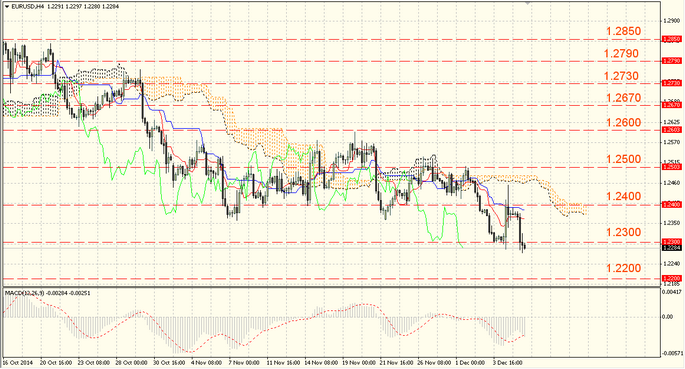The width and height of the screenshot is (685, 369).
Task: Select the red 1.2730 price tag on axis
Action: coord(671,83)
